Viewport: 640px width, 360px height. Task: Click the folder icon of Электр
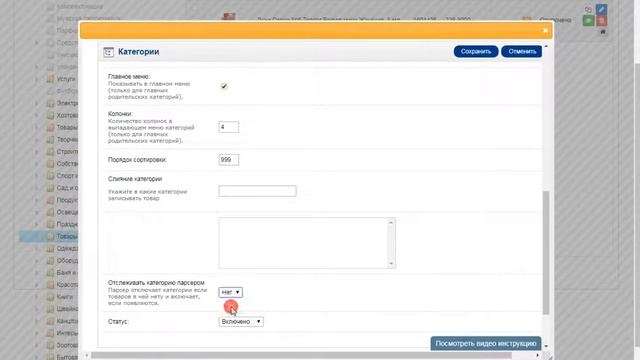50,103
